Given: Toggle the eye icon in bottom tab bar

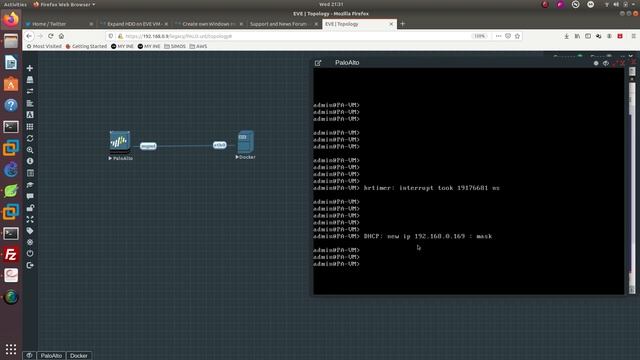Looking at the screenshot, I should pos(29,356).
